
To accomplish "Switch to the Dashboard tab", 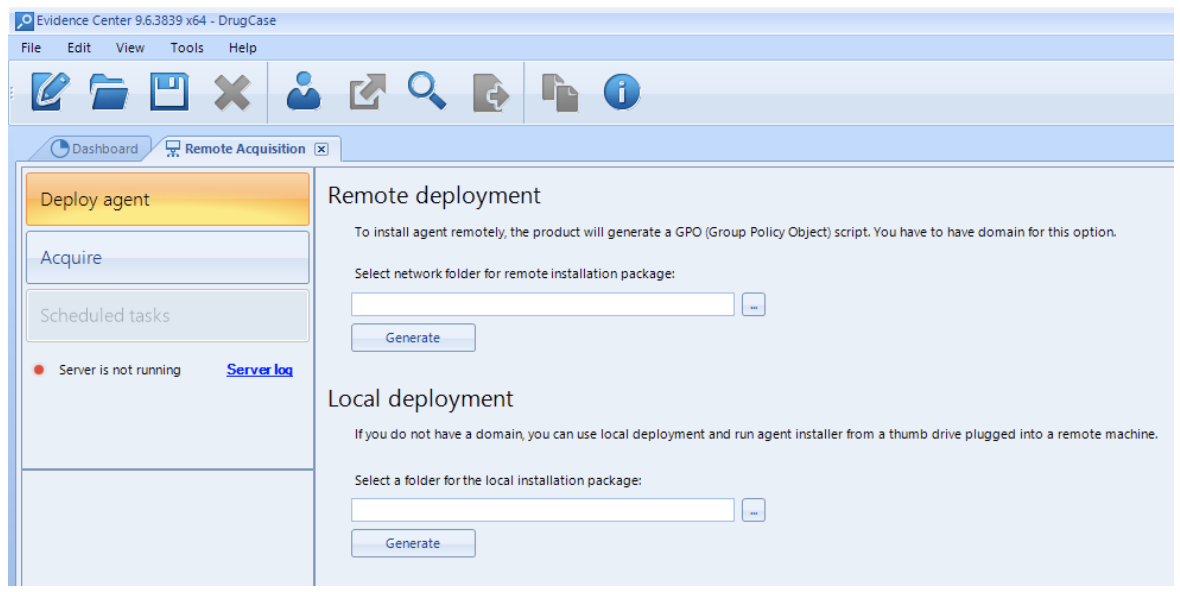I will [x=95, y=148].
